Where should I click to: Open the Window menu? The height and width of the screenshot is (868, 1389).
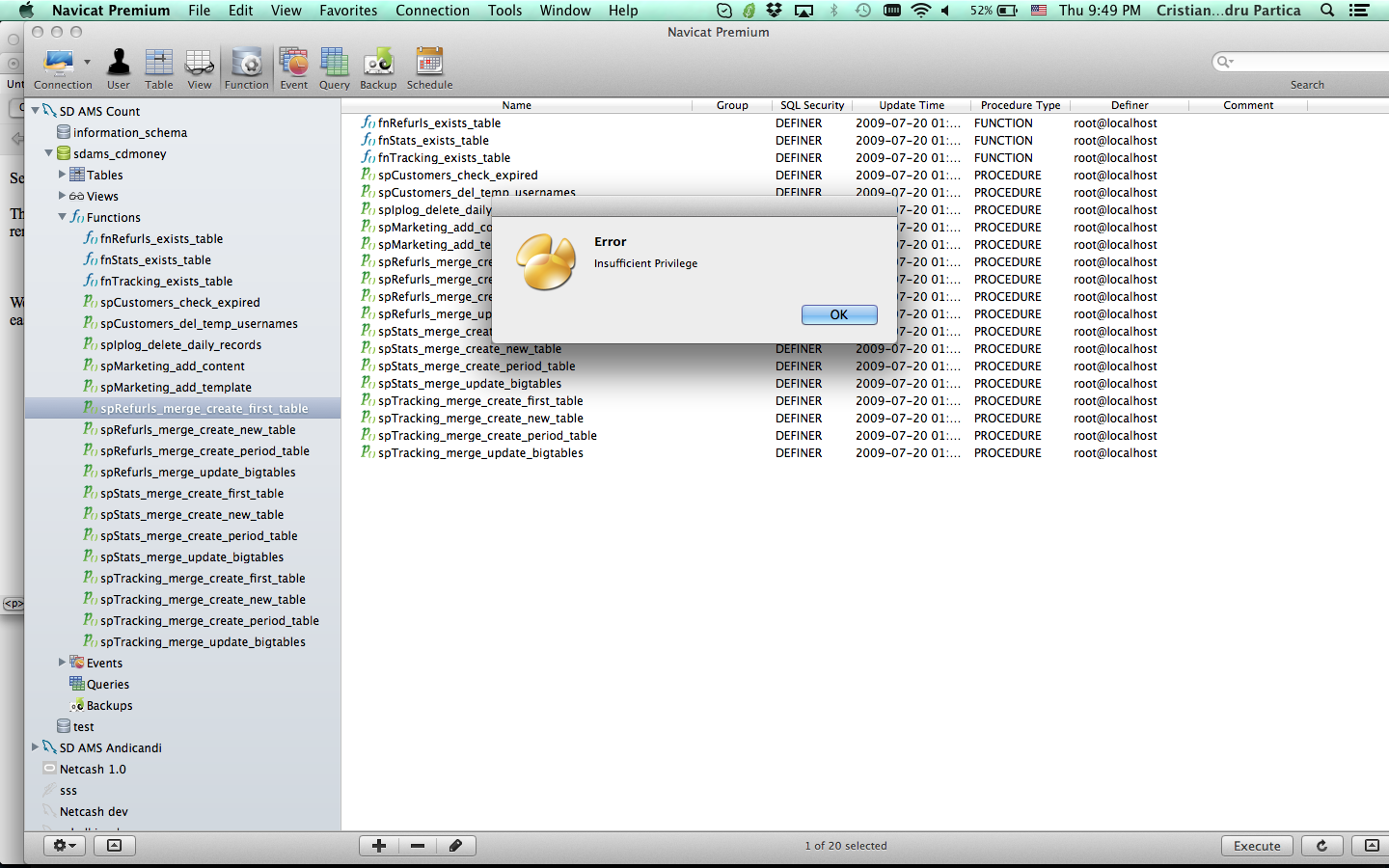[x=565, y=11]
